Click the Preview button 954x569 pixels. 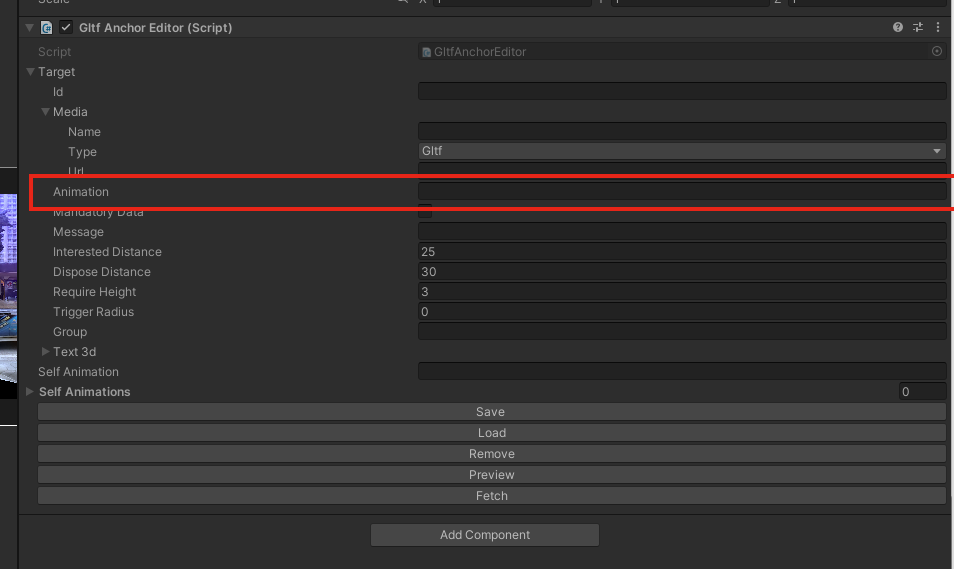tap(491, 475)
